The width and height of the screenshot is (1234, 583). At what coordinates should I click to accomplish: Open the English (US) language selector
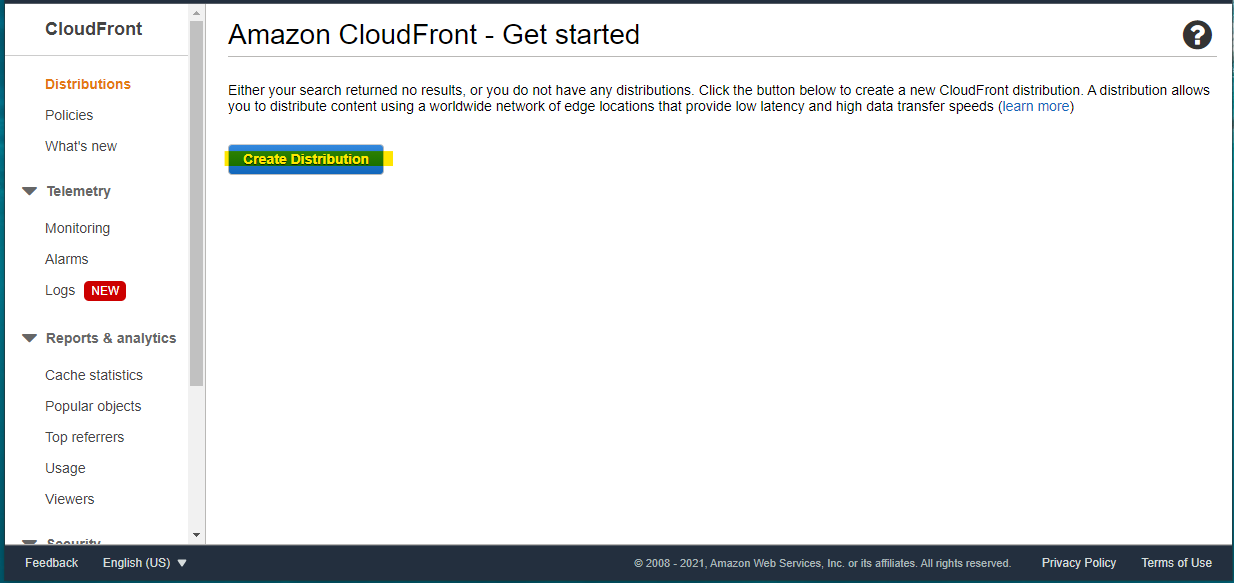[x=144, y=562]
